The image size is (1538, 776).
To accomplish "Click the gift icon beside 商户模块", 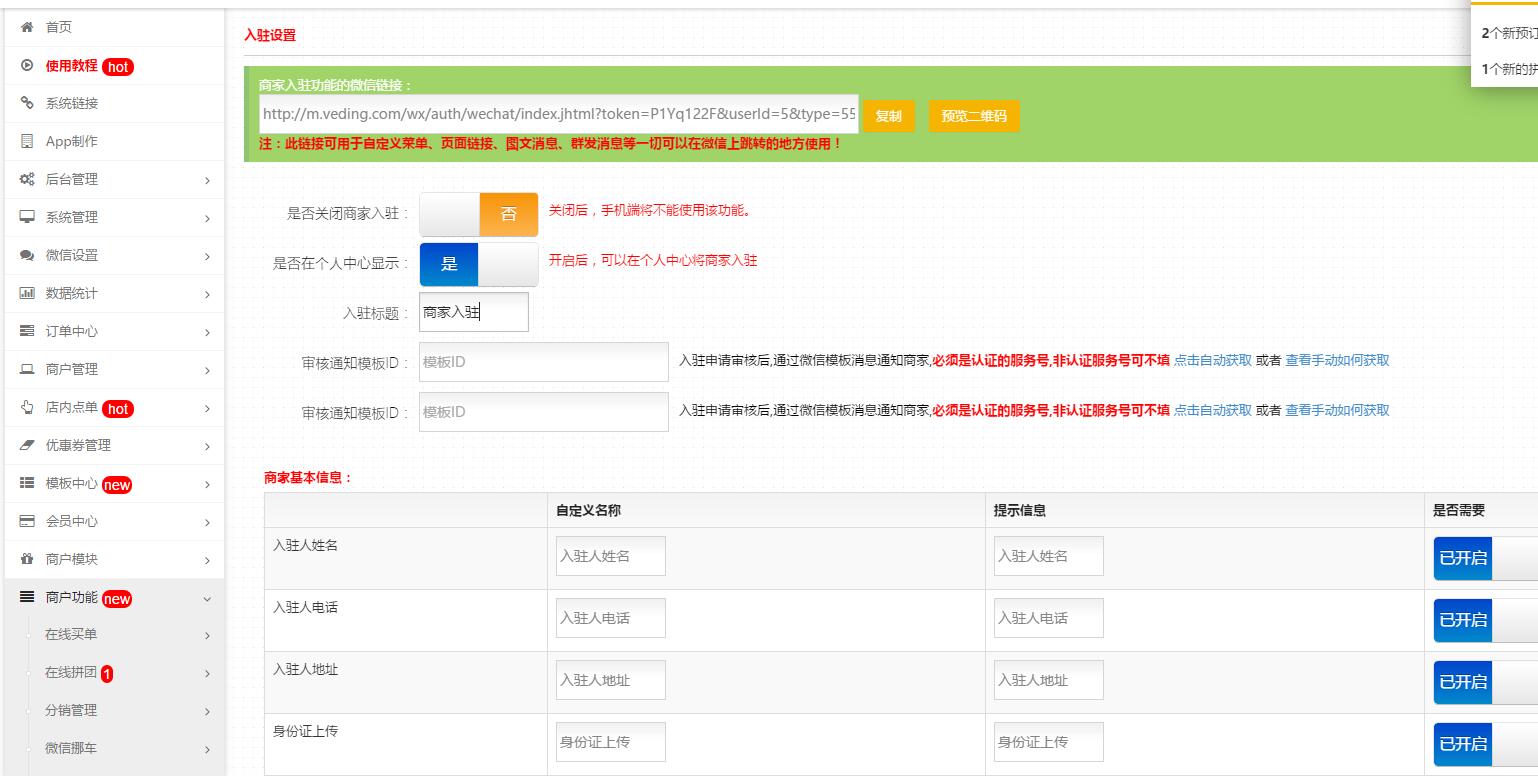I will tap(27, 559).
